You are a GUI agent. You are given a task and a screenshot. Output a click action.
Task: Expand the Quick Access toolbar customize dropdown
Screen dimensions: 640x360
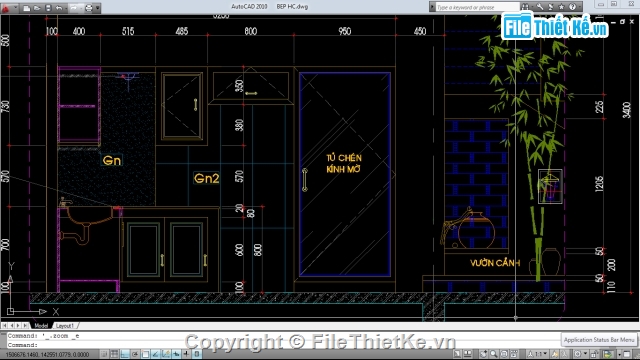point(98,8)
